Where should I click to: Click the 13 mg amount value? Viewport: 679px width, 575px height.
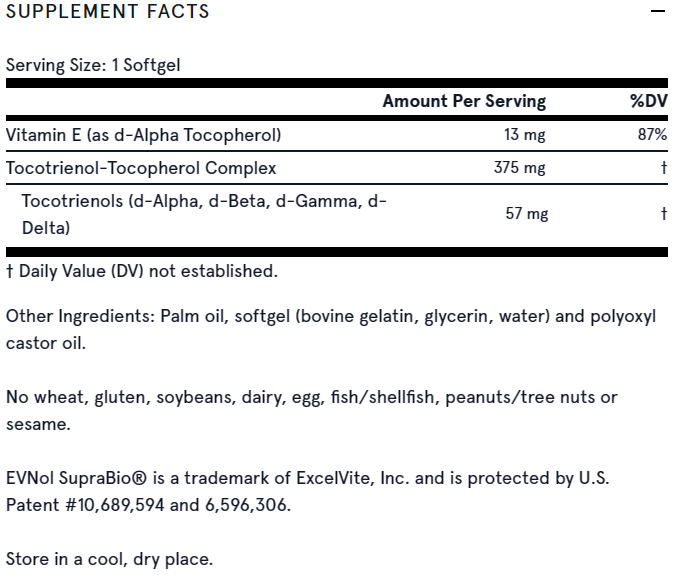point(525,134)
